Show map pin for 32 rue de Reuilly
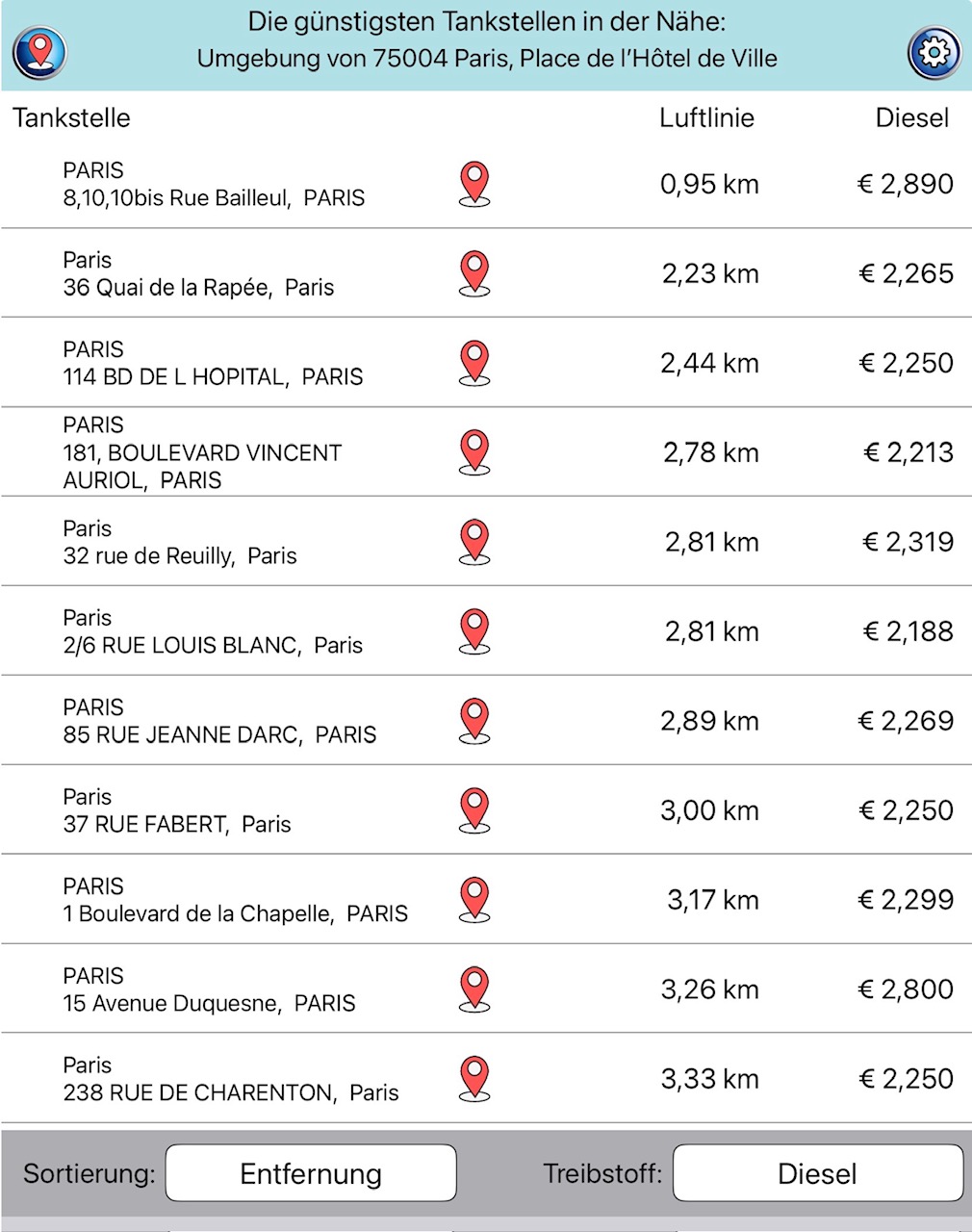This screenshot has width=972, height=1232. [x=474, y=542]
